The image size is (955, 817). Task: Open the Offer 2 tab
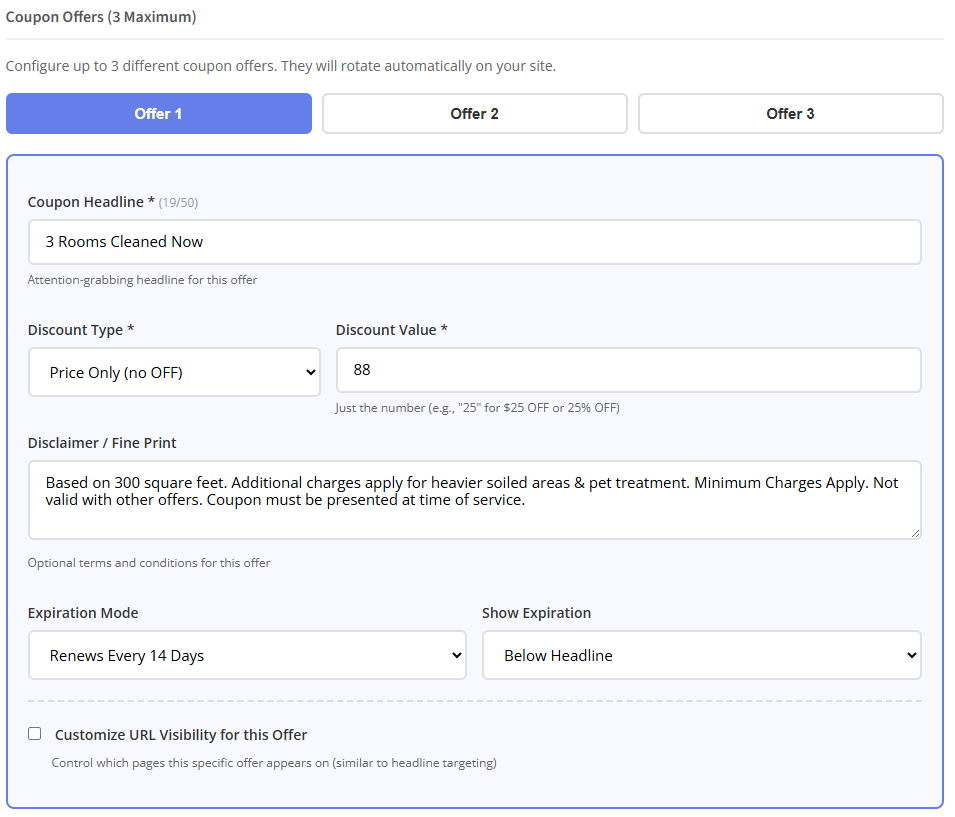(x=474, y=114)
